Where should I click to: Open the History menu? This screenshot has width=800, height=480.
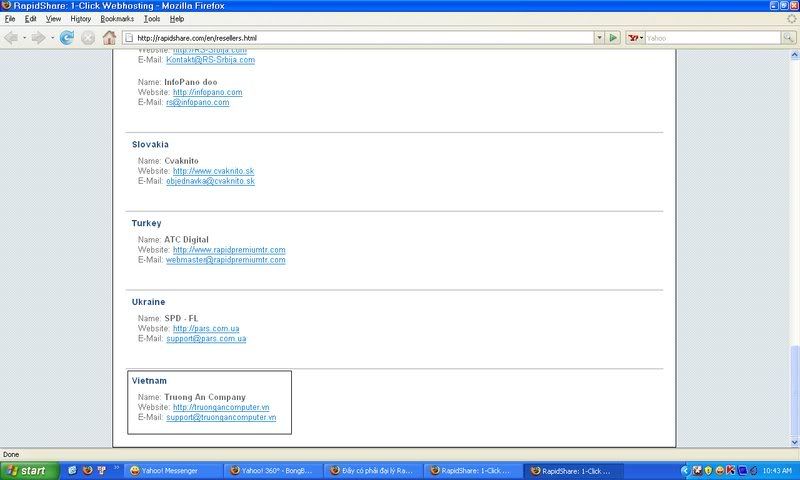coord(81,19)
